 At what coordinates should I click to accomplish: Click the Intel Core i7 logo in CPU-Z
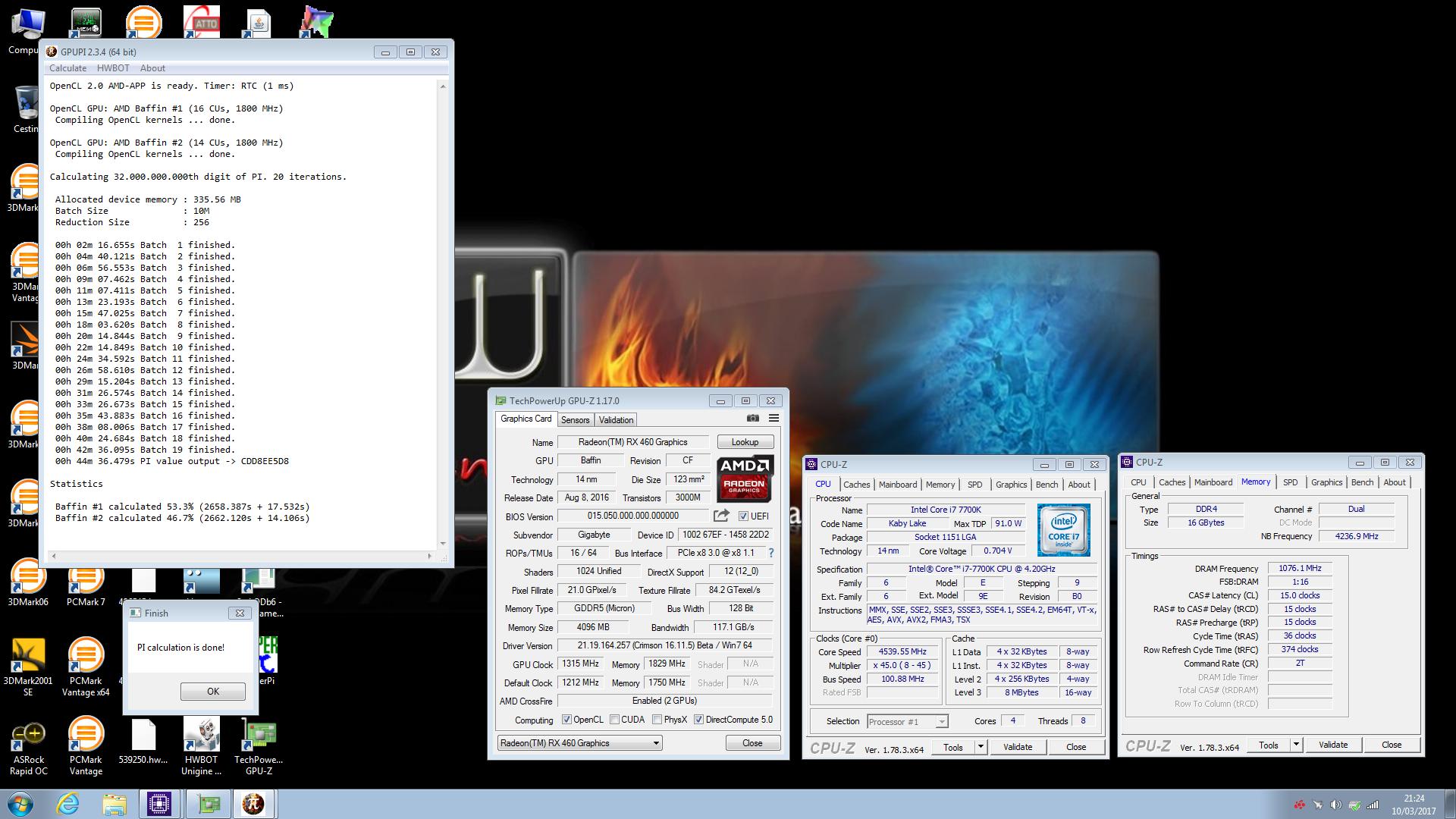pos(1063,530)
